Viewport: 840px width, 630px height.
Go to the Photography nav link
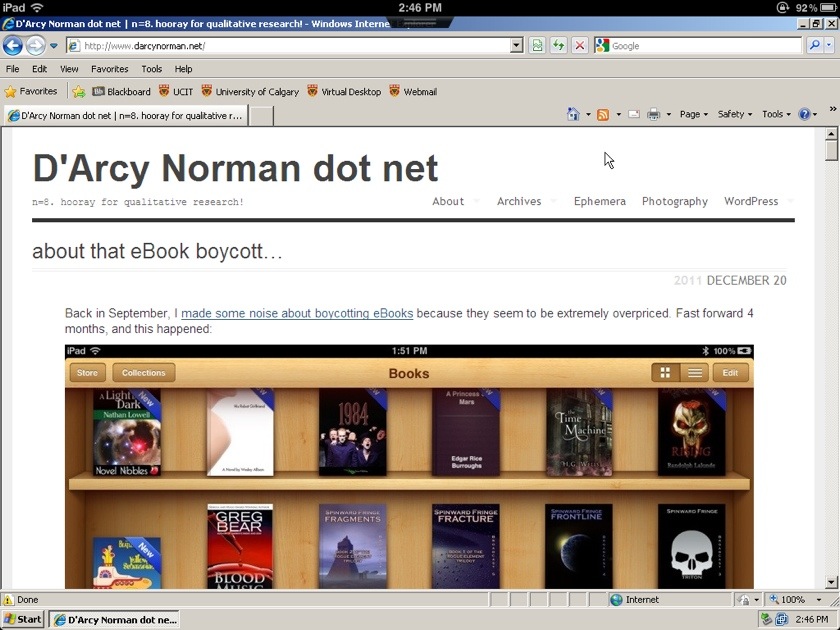(x=674, y=201)
